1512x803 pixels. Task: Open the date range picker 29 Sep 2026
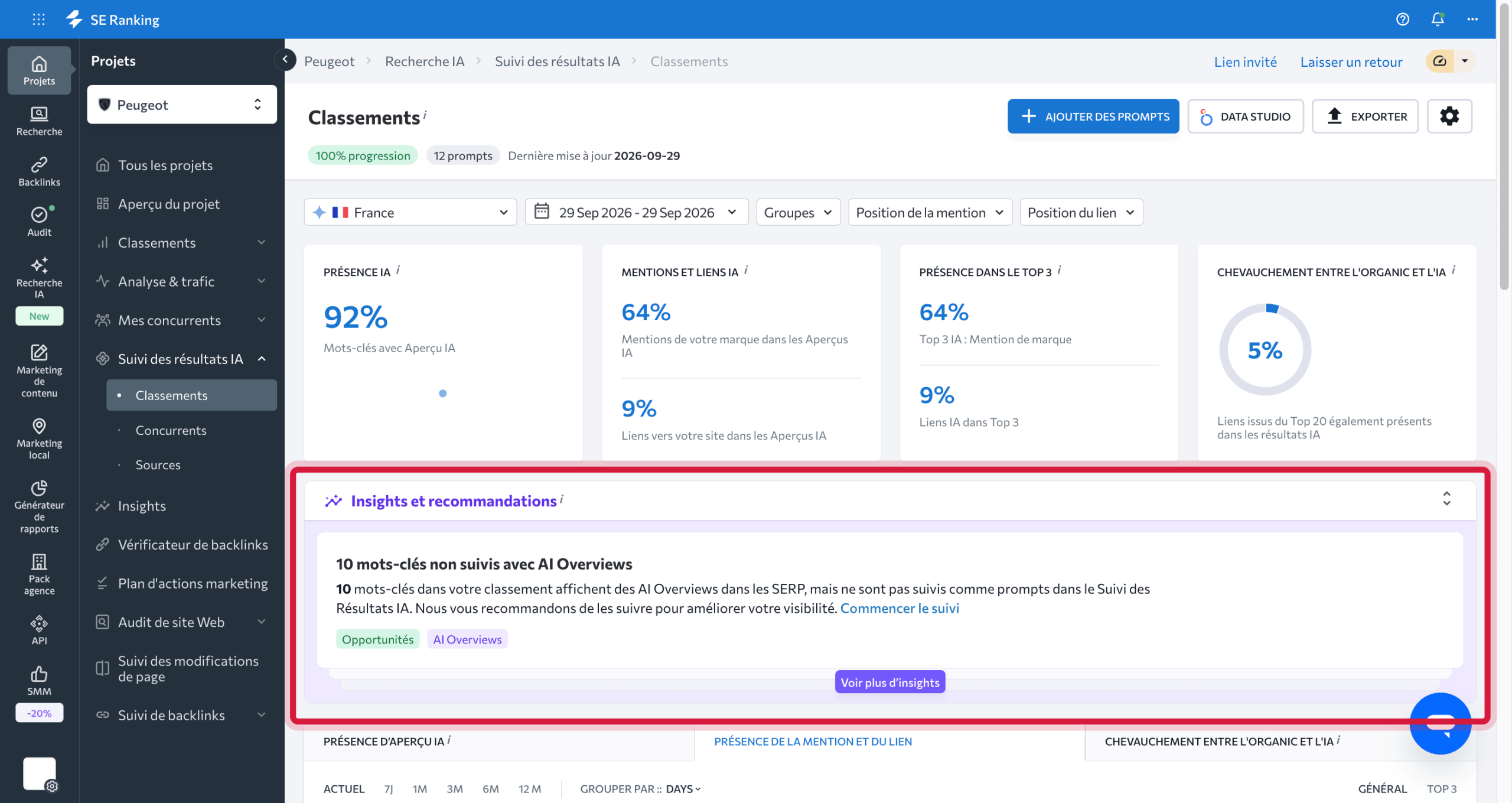click(x=637, y=212)
